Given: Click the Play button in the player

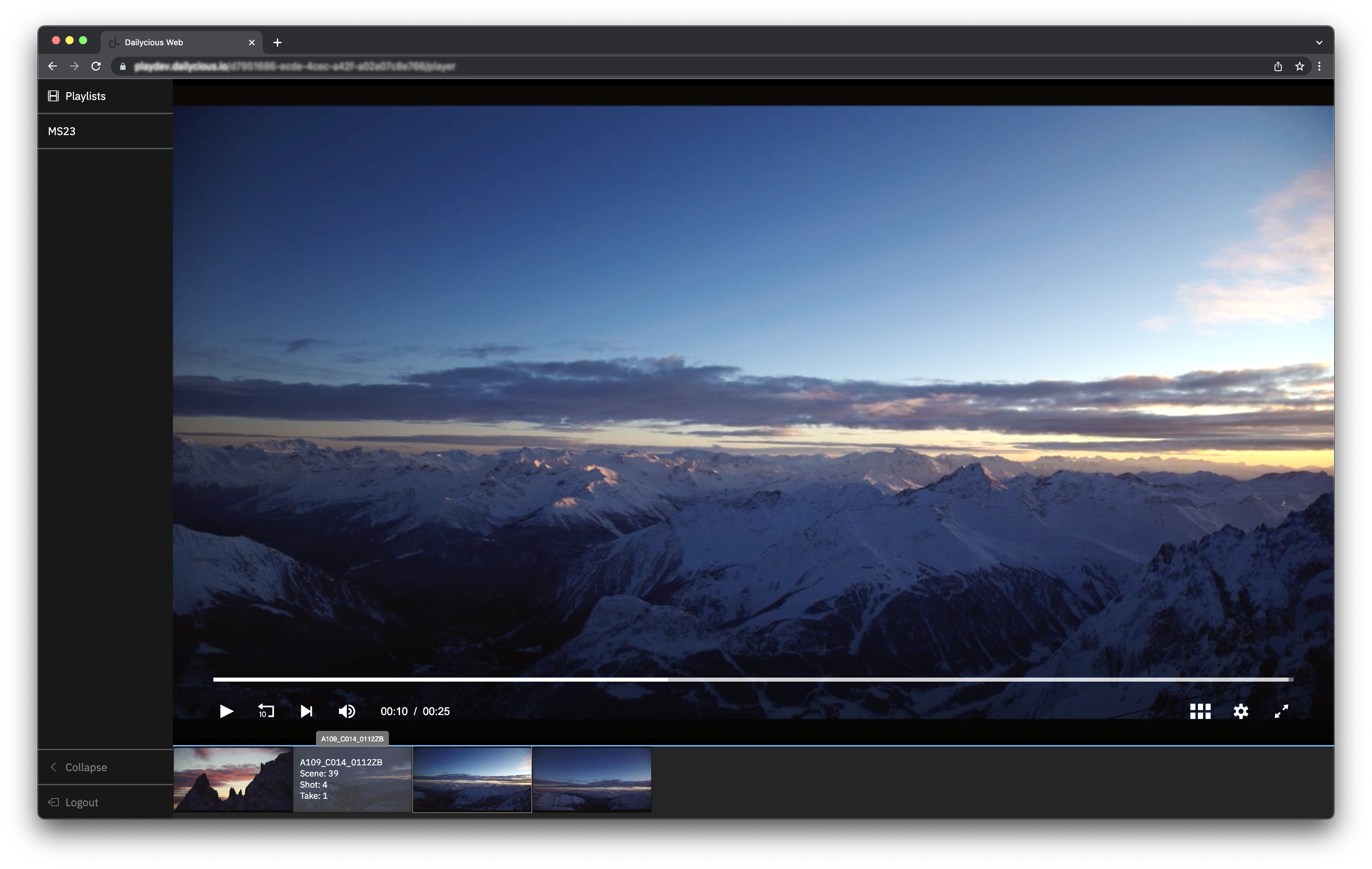Looking at the screenshot, I should (x=226, y=711).
